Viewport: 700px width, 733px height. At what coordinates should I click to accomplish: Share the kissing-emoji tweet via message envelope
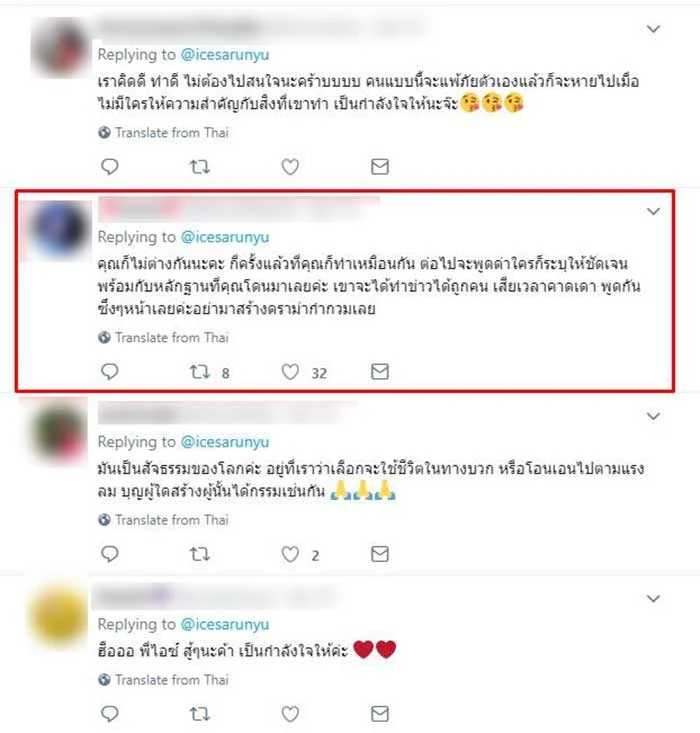pyautogui.click(x=380, y=167)
